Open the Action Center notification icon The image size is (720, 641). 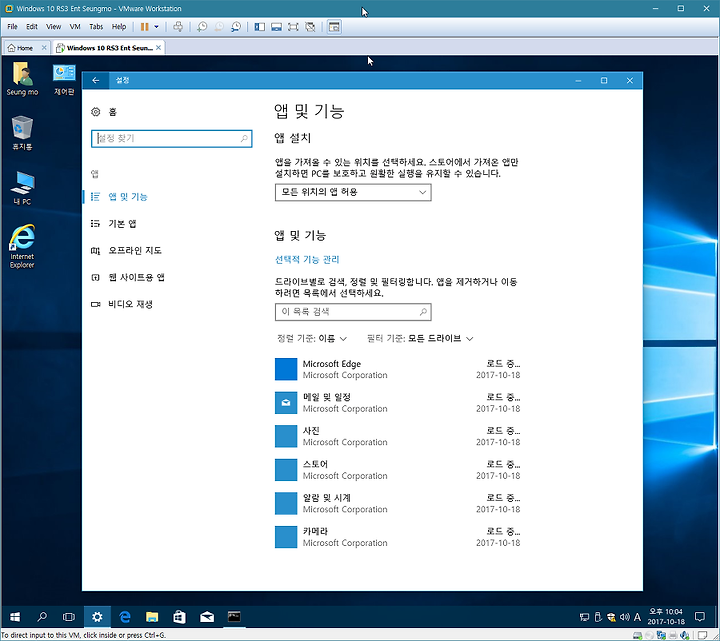(700, 617)
